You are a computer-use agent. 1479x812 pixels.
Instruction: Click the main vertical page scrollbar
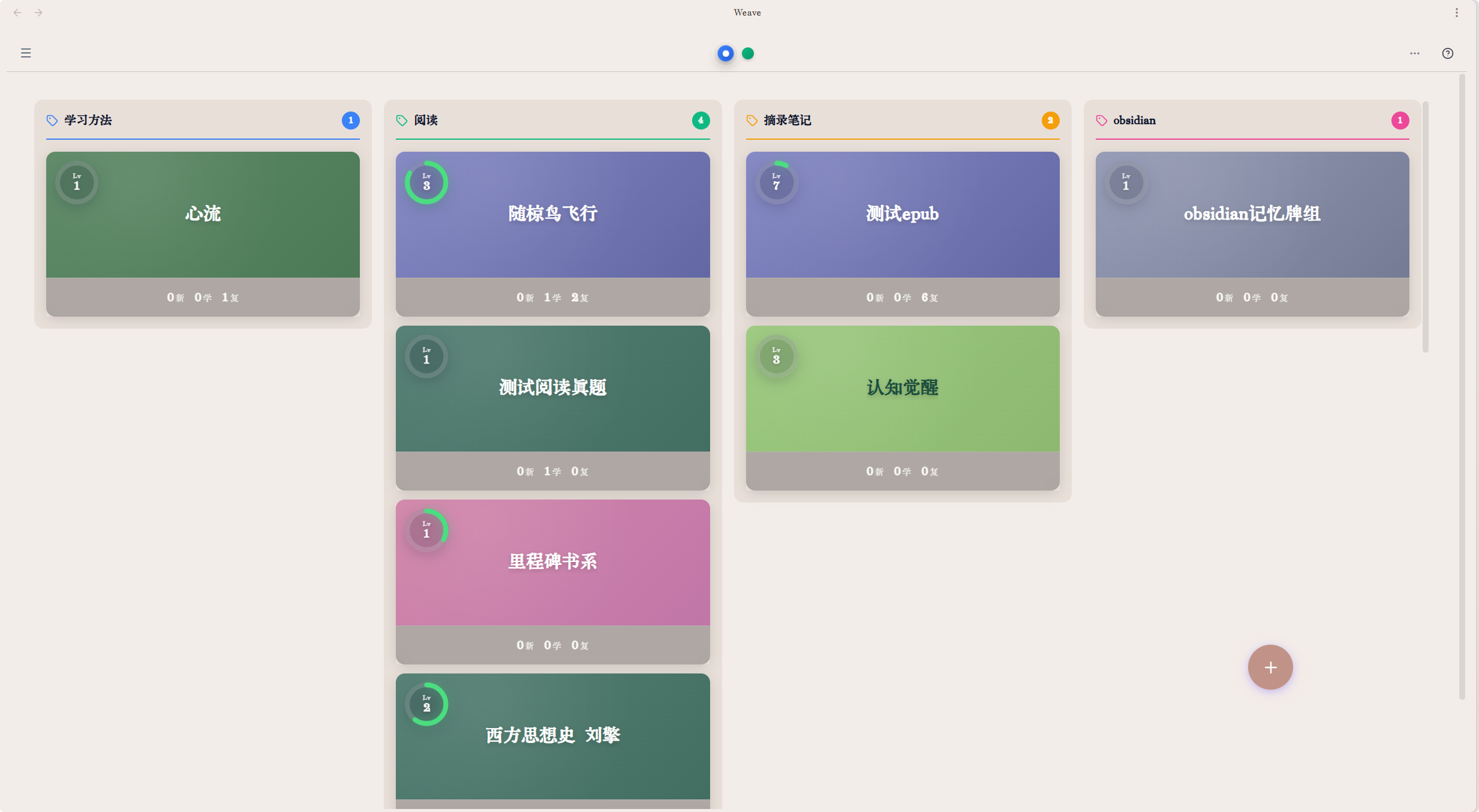click(1462, 387)
